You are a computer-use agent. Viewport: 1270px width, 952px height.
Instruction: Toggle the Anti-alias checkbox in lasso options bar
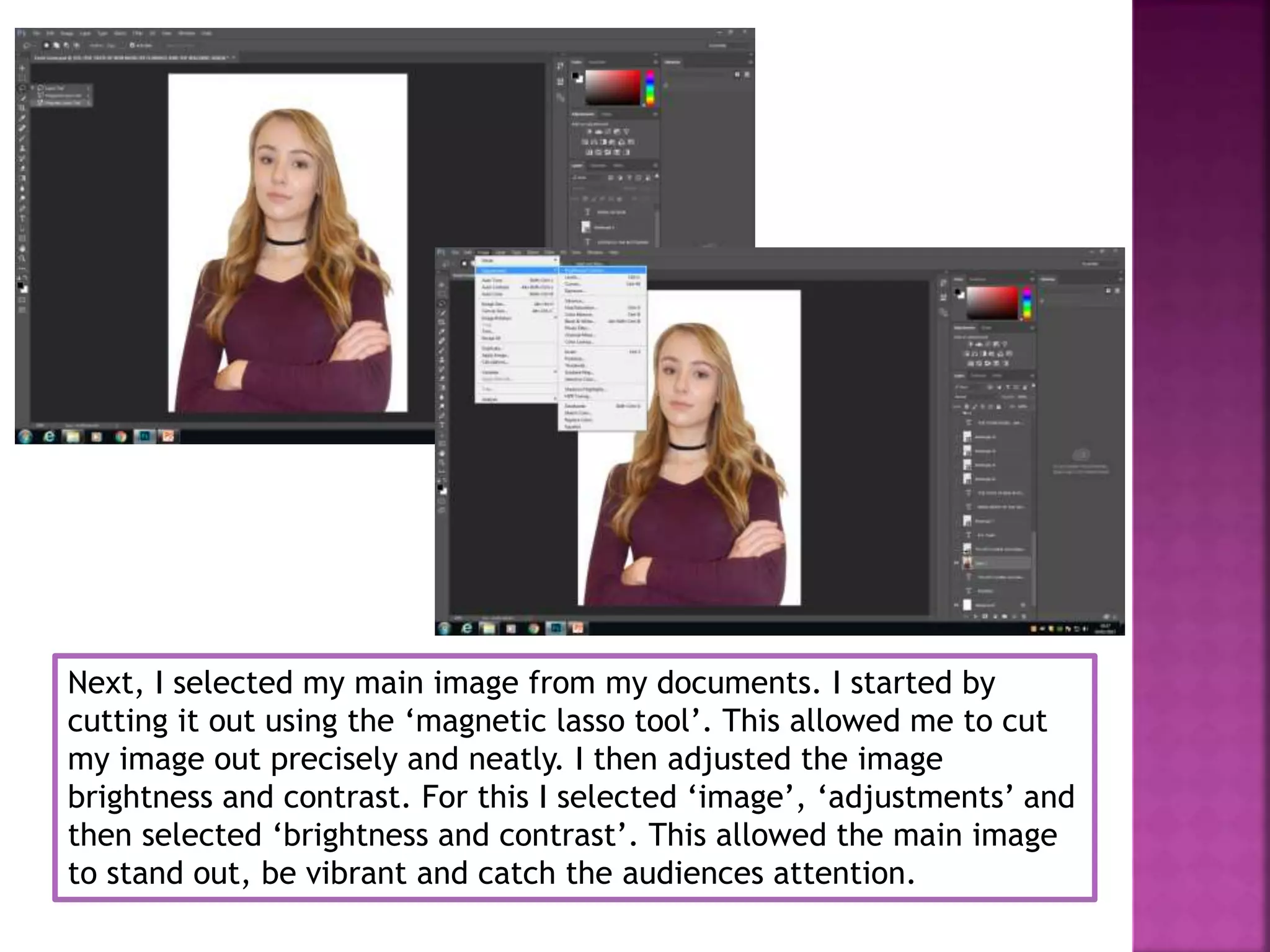point(132,45)
